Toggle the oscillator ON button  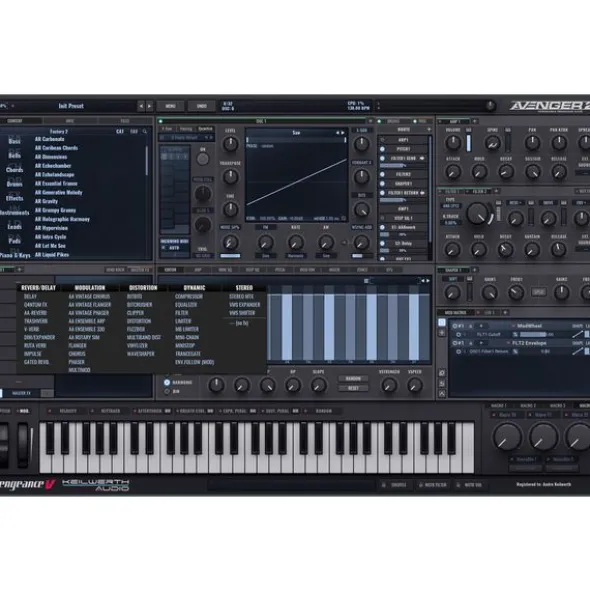(x=203, y=159)
